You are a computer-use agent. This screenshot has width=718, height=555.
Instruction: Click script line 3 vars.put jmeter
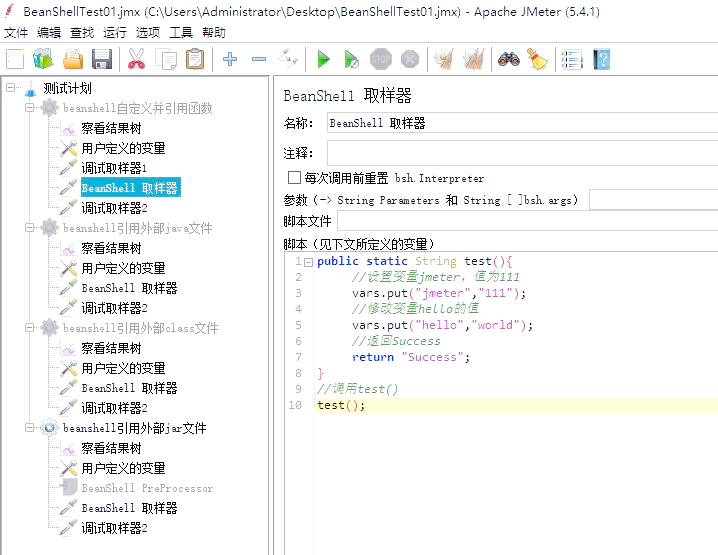(439, 293)
